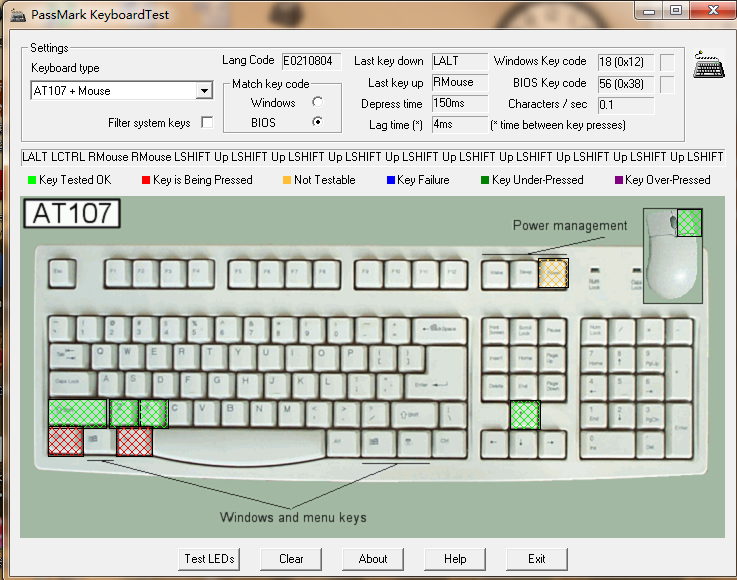
Task: Select BIOS match key code radio
Action: (318, 122)
